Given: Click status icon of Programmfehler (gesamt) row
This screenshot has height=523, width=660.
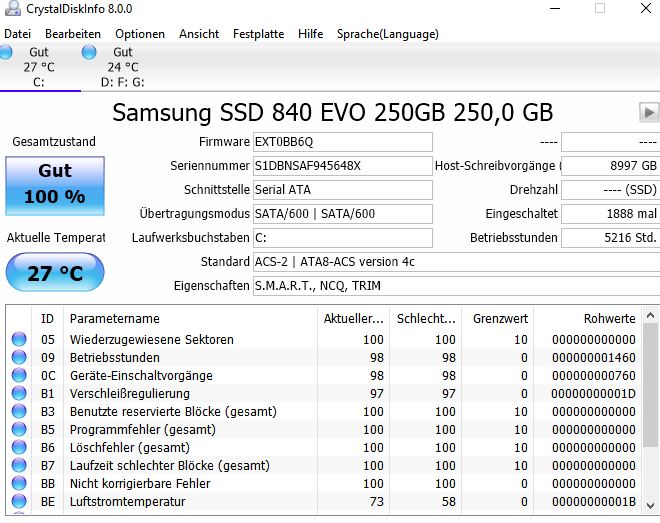Looking at the screenshot, I should pyautogui.click(x=19, y=429).
